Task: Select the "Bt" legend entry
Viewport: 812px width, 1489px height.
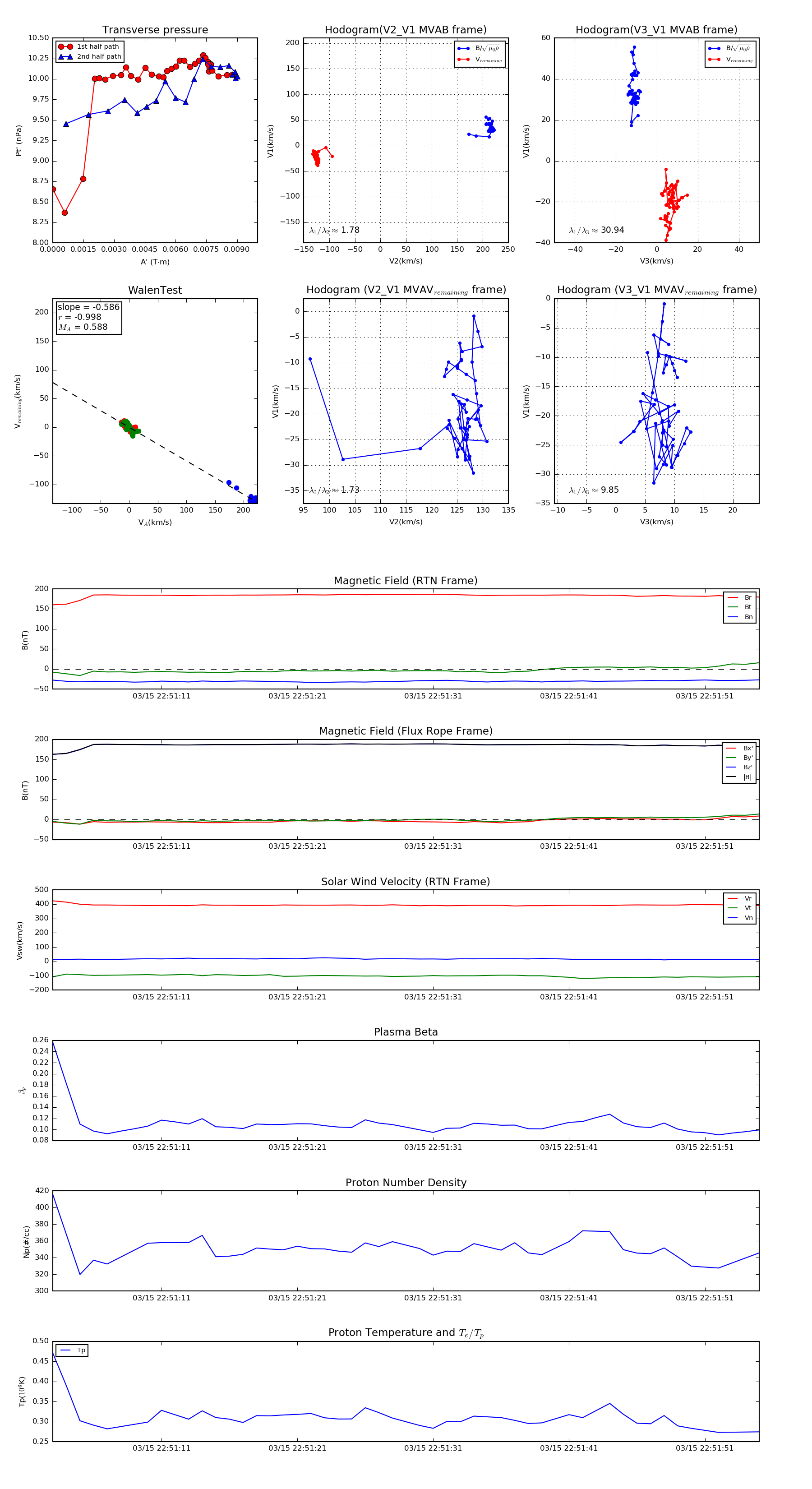Action: [x=740, y=607]
